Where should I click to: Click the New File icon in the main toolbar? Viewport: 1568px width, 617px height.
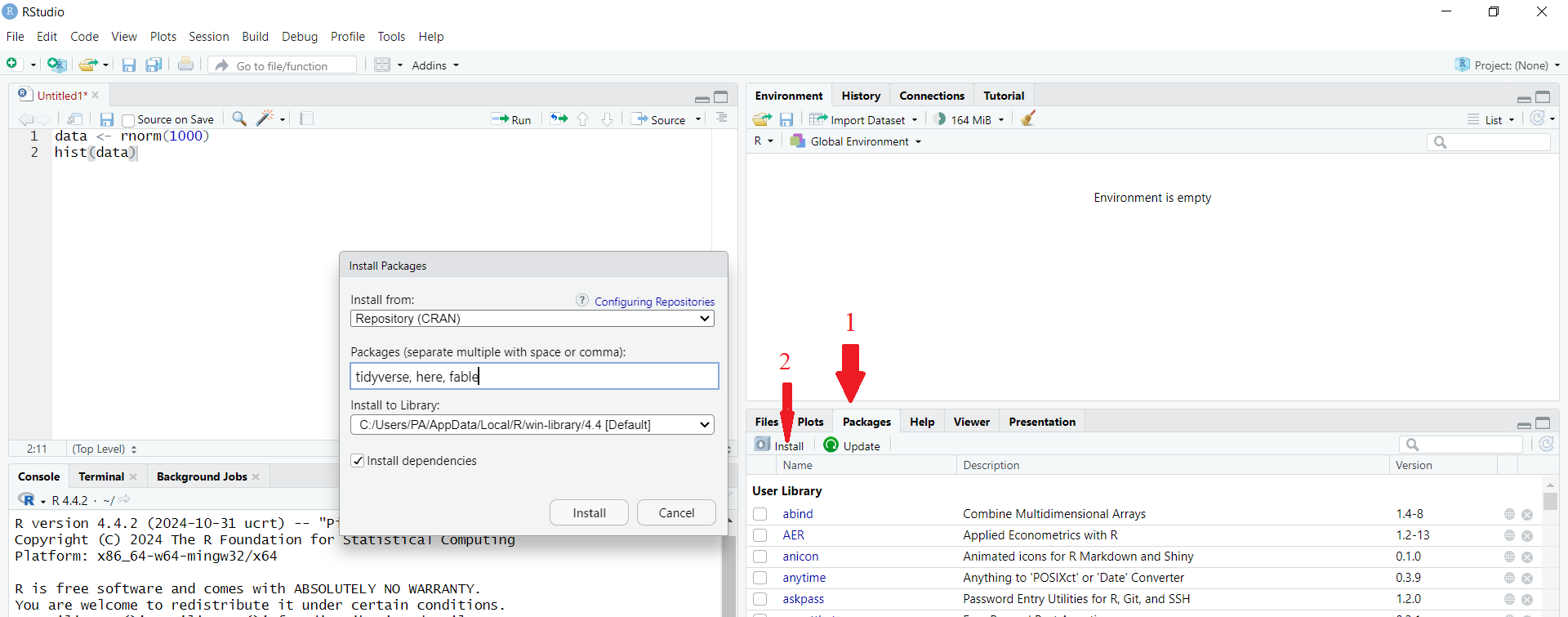point(12,64)
